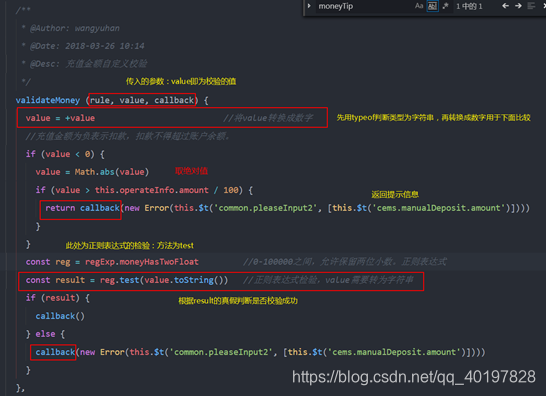Expand the replace toggle arrow in find widget
Image resolution: width=546 pixels, height=396 pixels.
[309, 6]
